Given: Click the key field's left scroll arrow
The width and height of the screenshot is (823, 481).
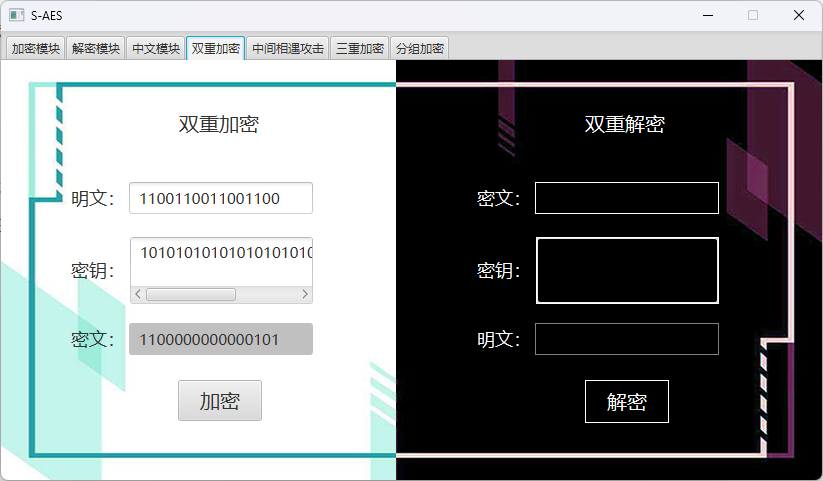Looking at the screenshot, I should [x=138, y=295].
